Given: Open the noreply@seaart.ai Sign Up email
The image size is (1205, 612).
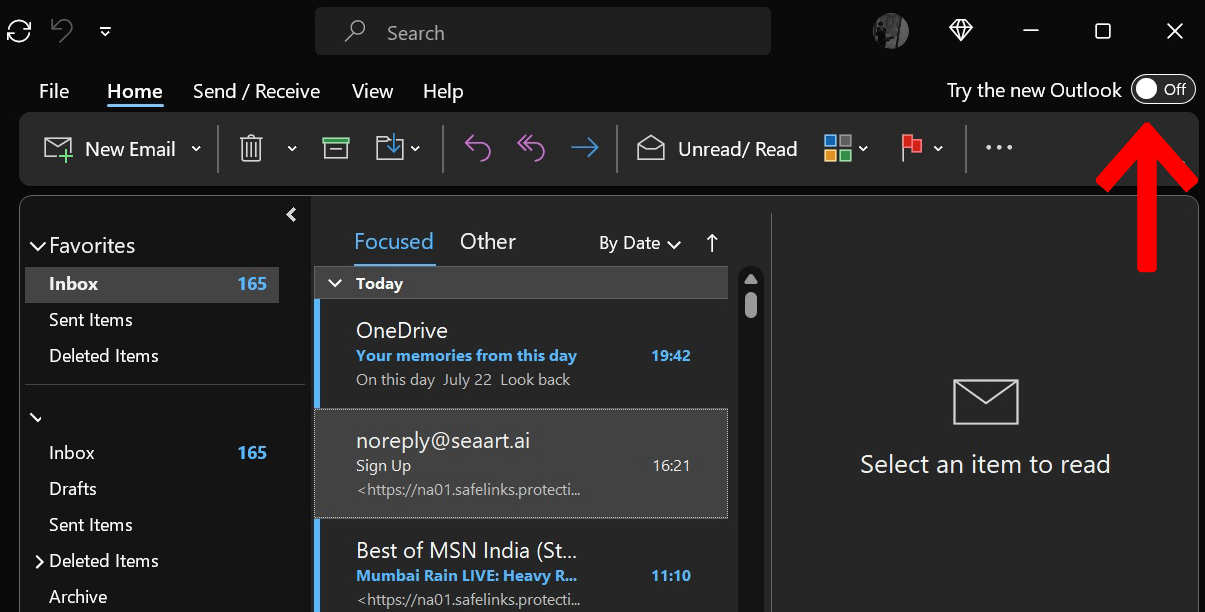Looking at the screenshot, I should [x=521, y=464].
